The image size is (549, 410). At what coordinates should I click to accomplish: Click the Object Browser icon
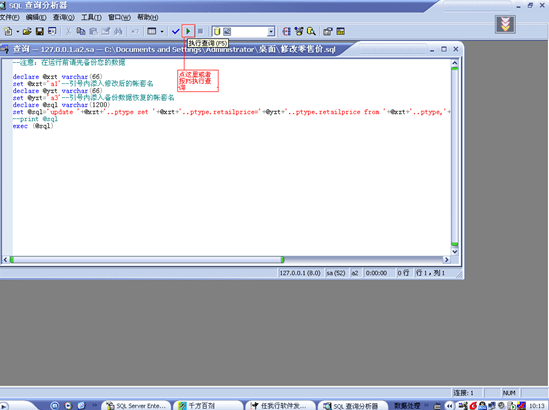point(299,32)
